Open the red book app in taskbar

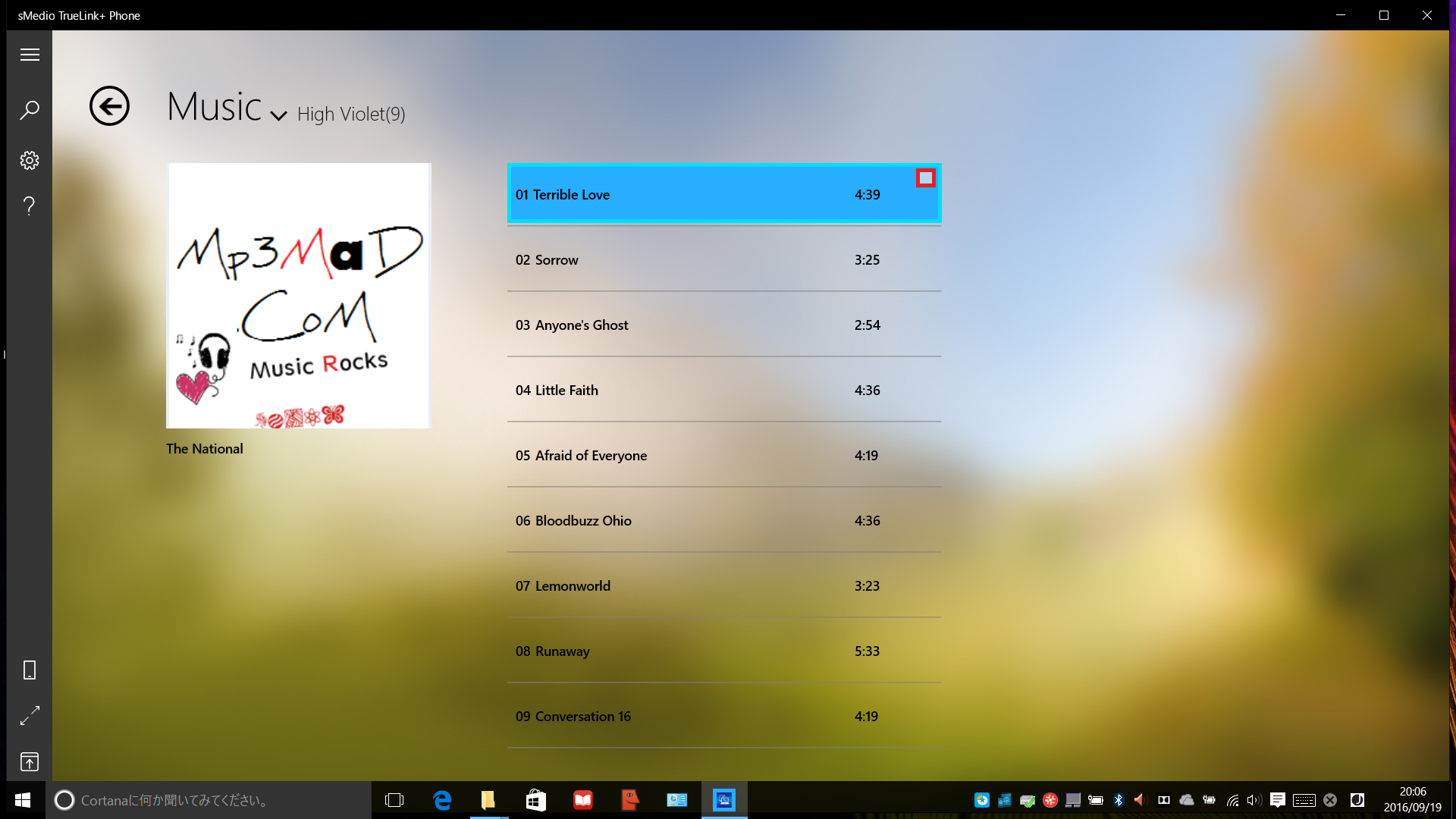[x=582, y=800]
